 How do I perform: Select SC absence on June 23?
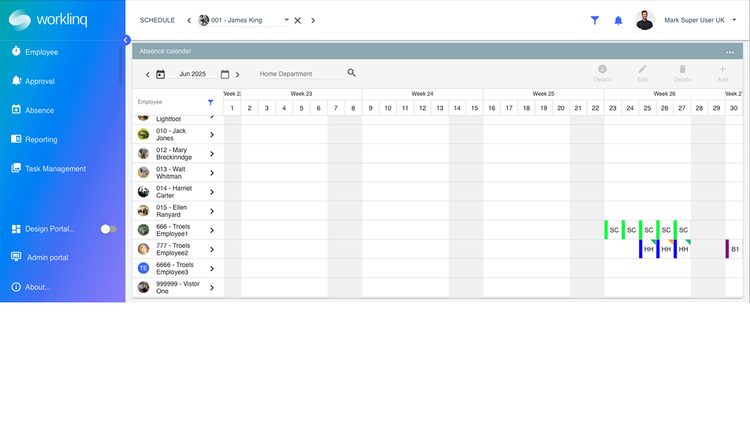tap(613, 230)
